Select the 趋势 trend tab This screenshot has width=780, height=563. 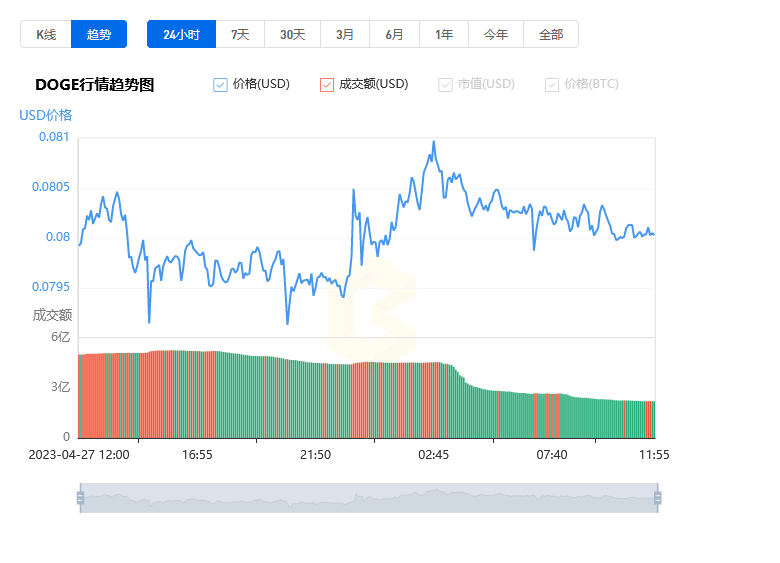(x=99, y=34)
